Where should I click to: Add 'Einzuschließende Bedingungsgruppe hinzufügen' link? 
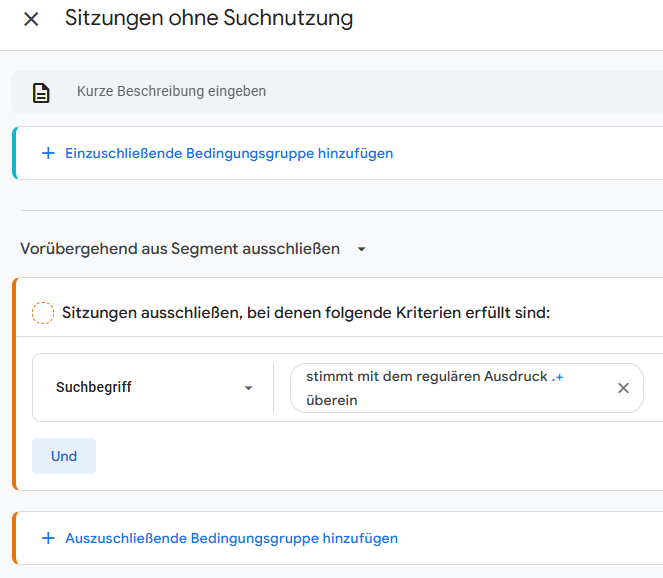pyautogui.click(x=229, y=153)
